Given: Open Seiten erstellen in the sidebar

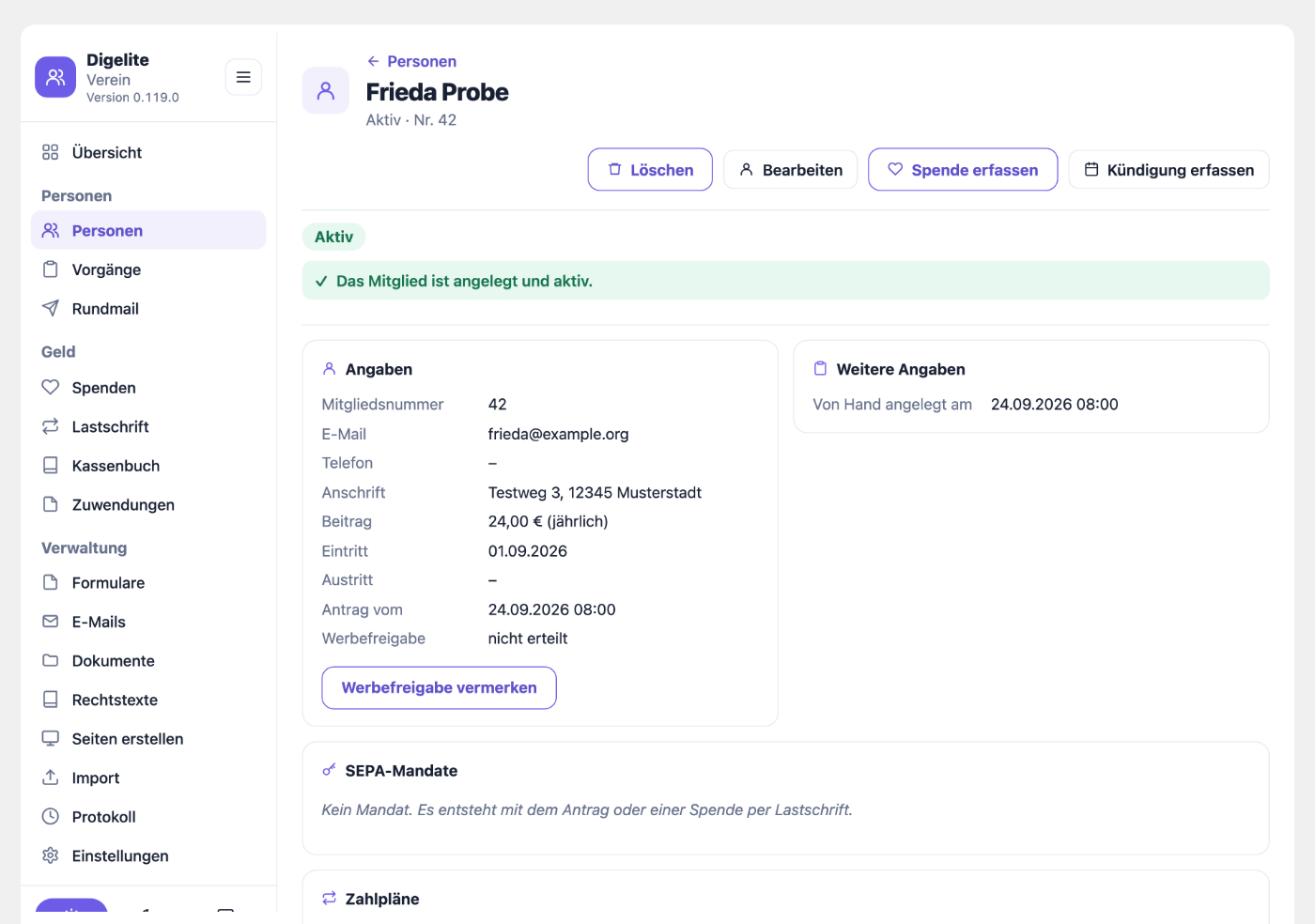Looking at the screenshot, I should click(148, 738).
